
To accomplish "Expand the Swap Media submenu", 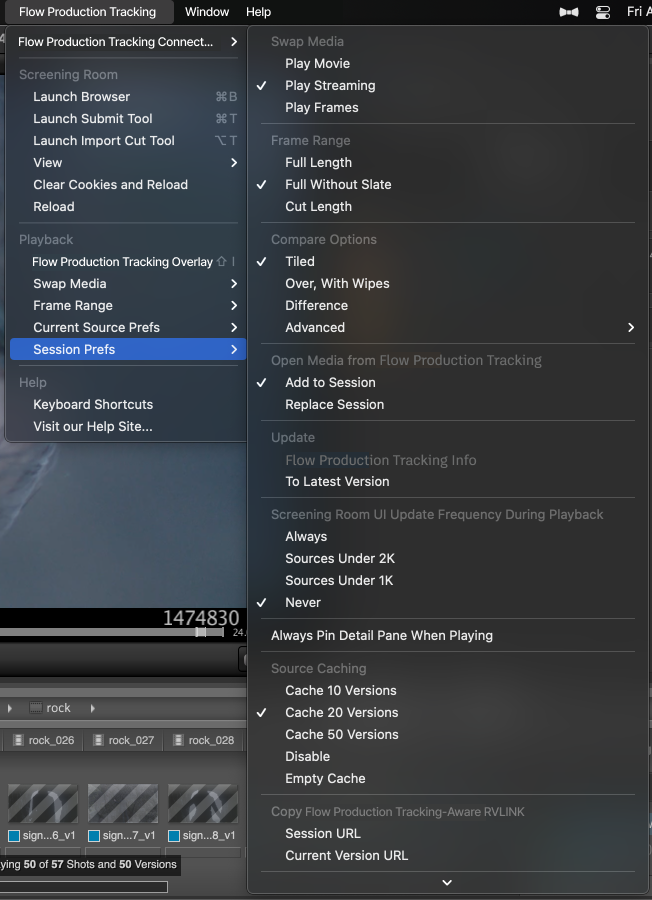I will 127,284.
